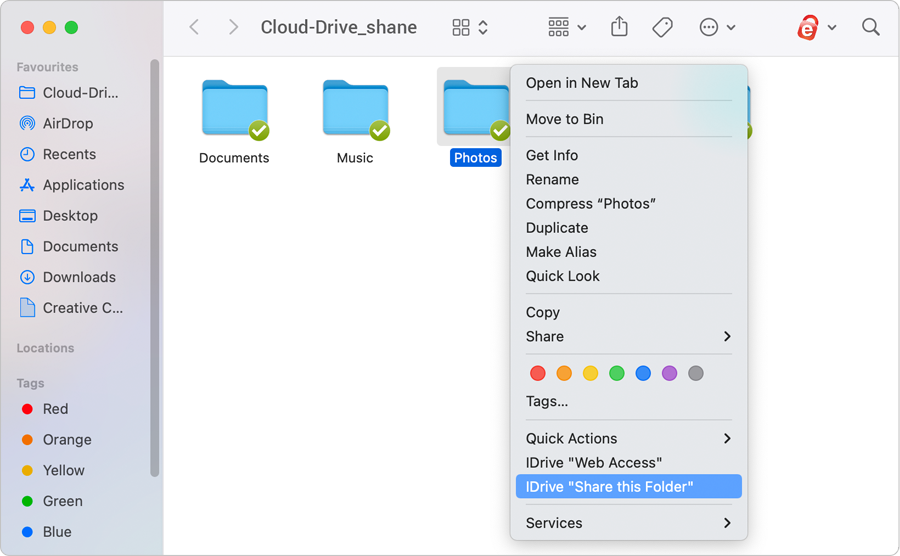Apply the yellow color tag swatch
The width and height of the screenshot is (900, 556).
tap(591, 374)
